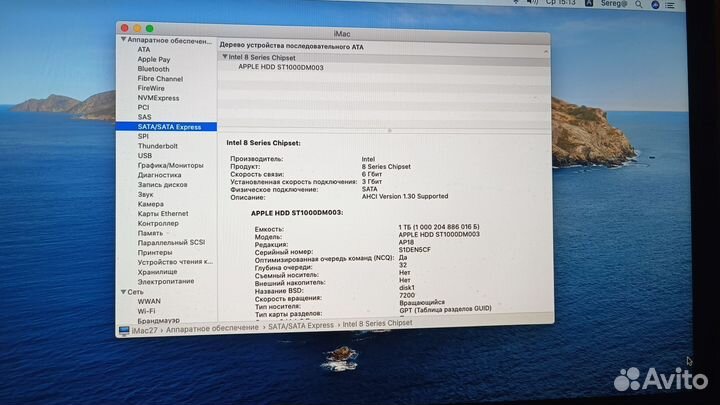Open the Звук section
The width and height of the screenshot is (720, 405).
[146, 194]
